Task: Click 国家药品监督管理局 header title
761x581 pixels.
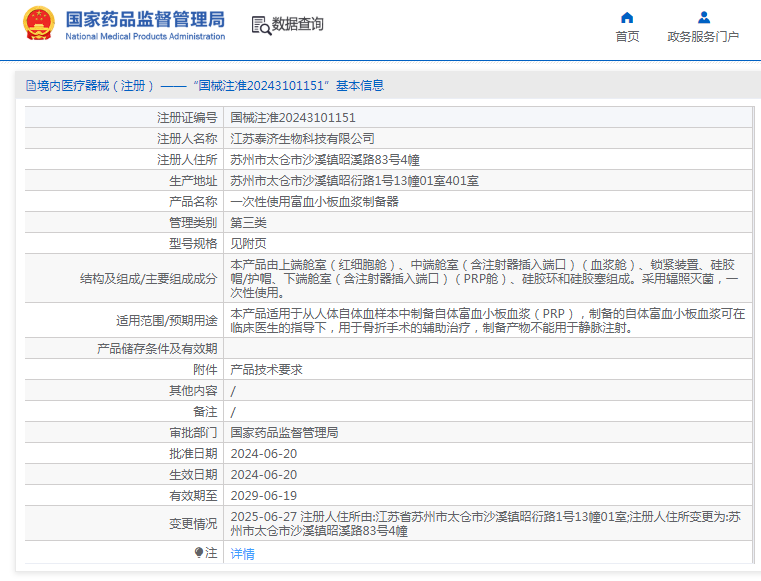Action: (145, 19)
